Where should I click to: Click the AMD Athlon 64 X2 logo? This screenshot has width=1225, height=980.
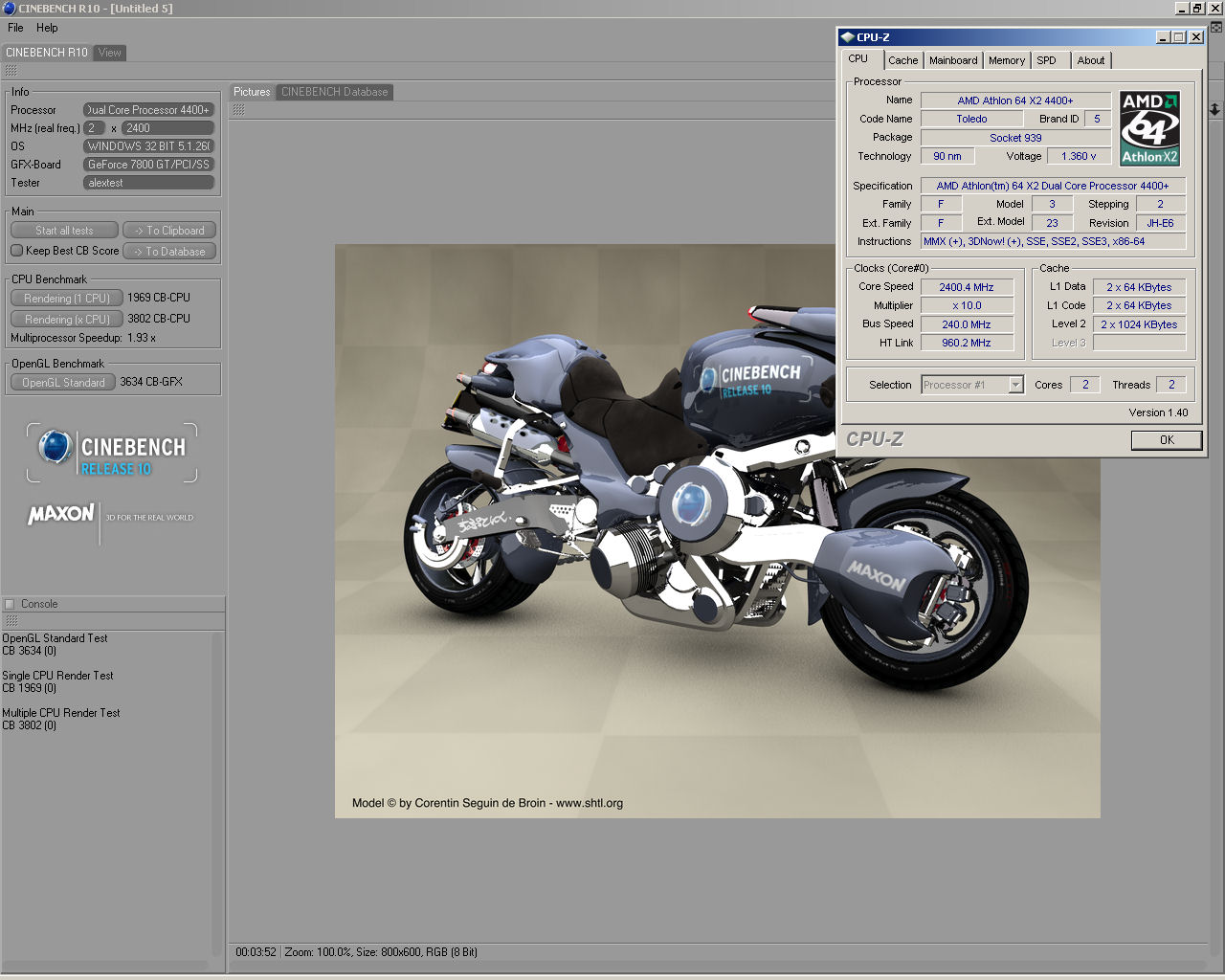click(1149, 128)
